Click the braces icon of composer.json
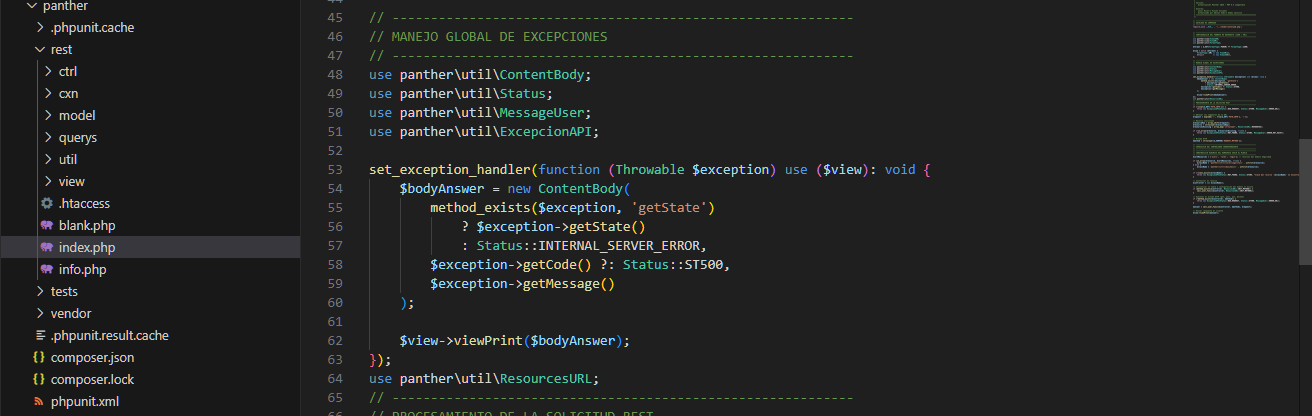This screenshot has height=416, width=1312. tap(39, 357)
